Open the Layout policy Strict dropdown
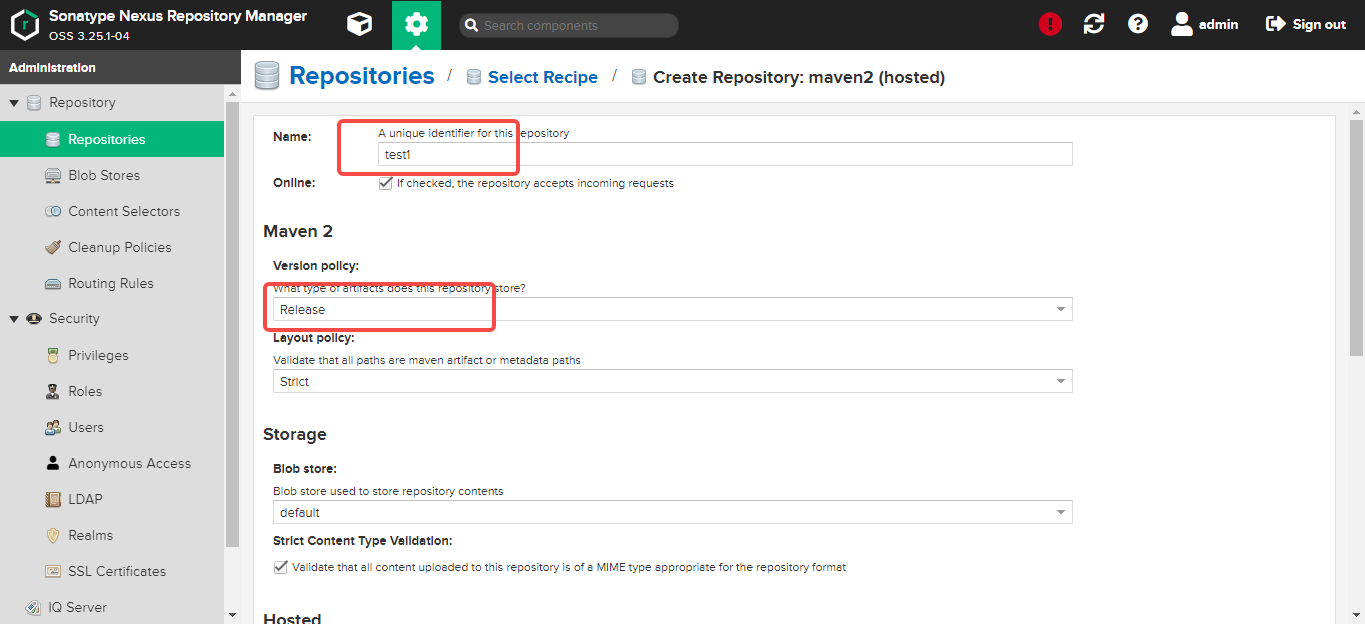This screenshot has height=624, width=1365. (672, 381)
